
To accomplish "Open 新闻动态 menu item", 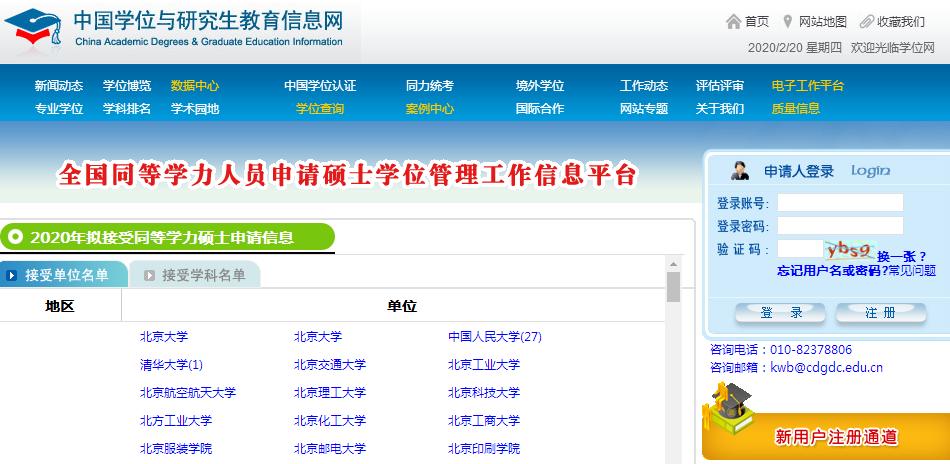I will tap(59, 86).
